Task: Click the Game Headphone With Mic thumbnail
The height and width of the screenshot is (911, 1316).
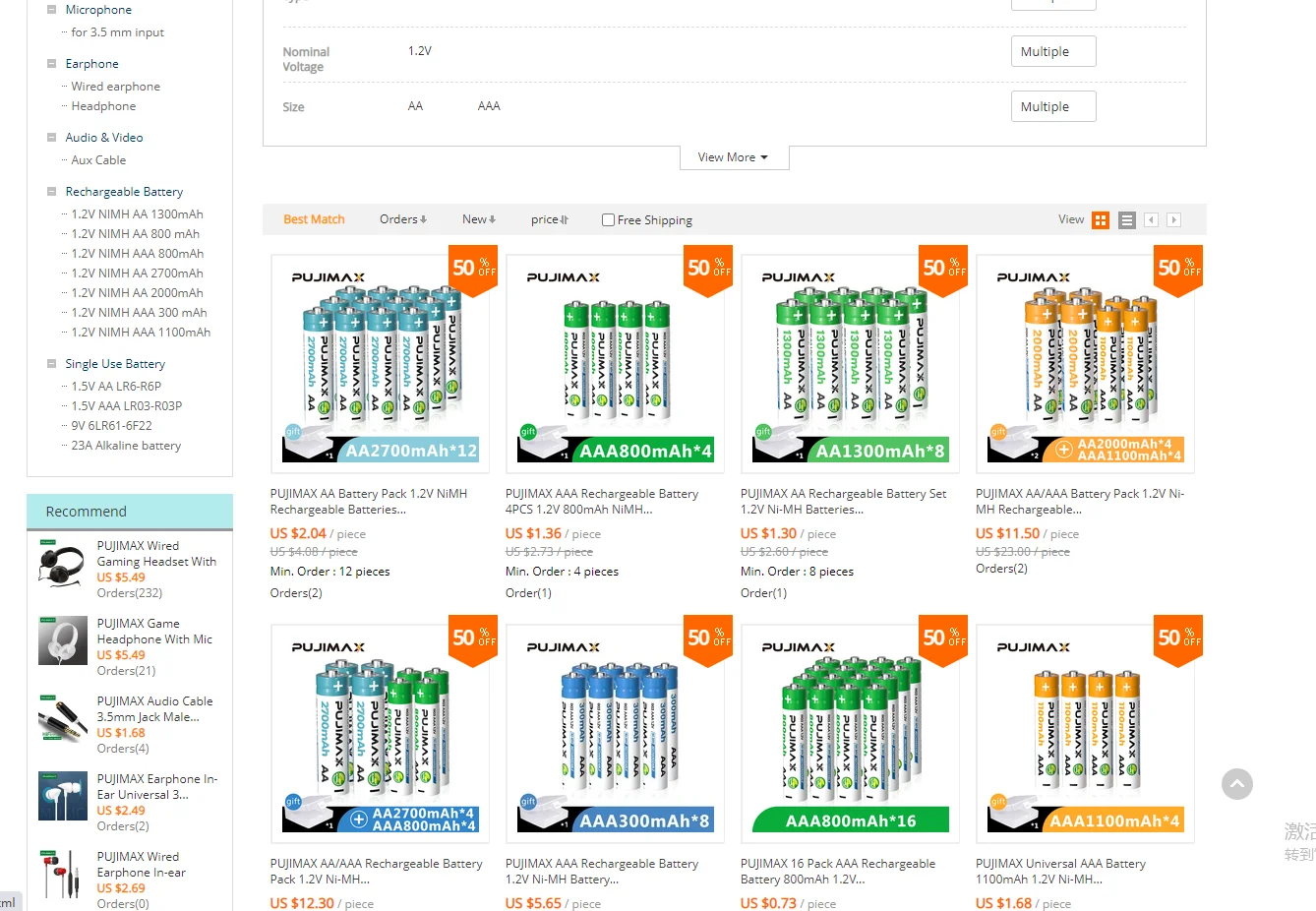Action: pos(63,641)
